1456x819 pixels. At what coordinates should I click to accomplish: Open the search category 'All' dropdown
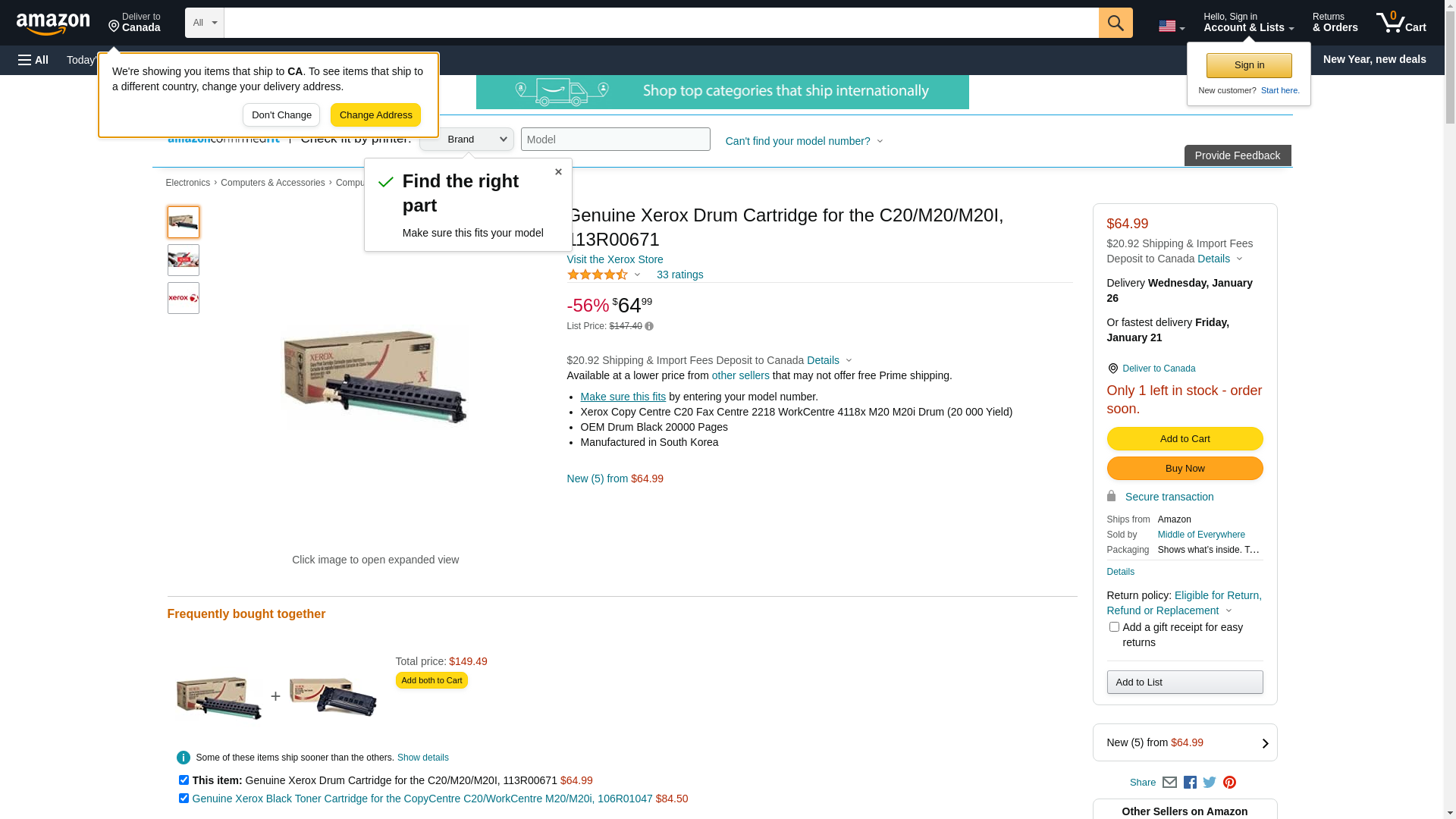tap(205, 23)
